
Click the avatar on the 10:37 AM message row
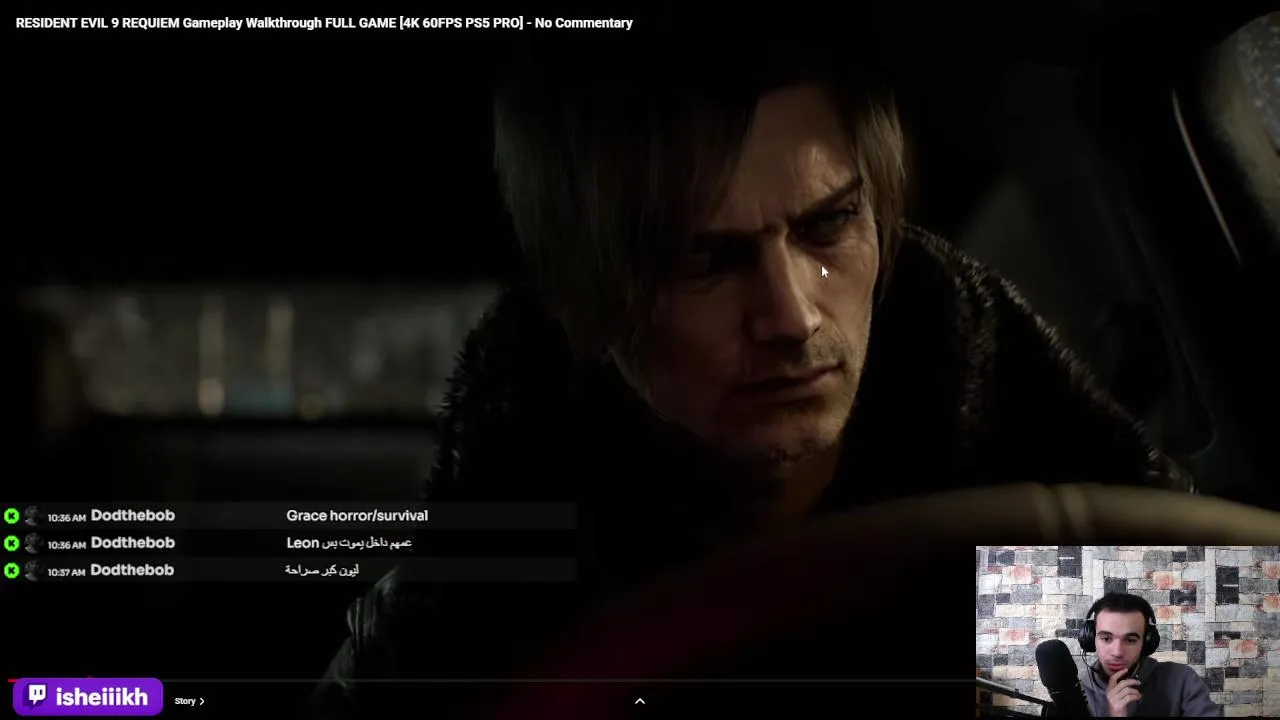33,570
